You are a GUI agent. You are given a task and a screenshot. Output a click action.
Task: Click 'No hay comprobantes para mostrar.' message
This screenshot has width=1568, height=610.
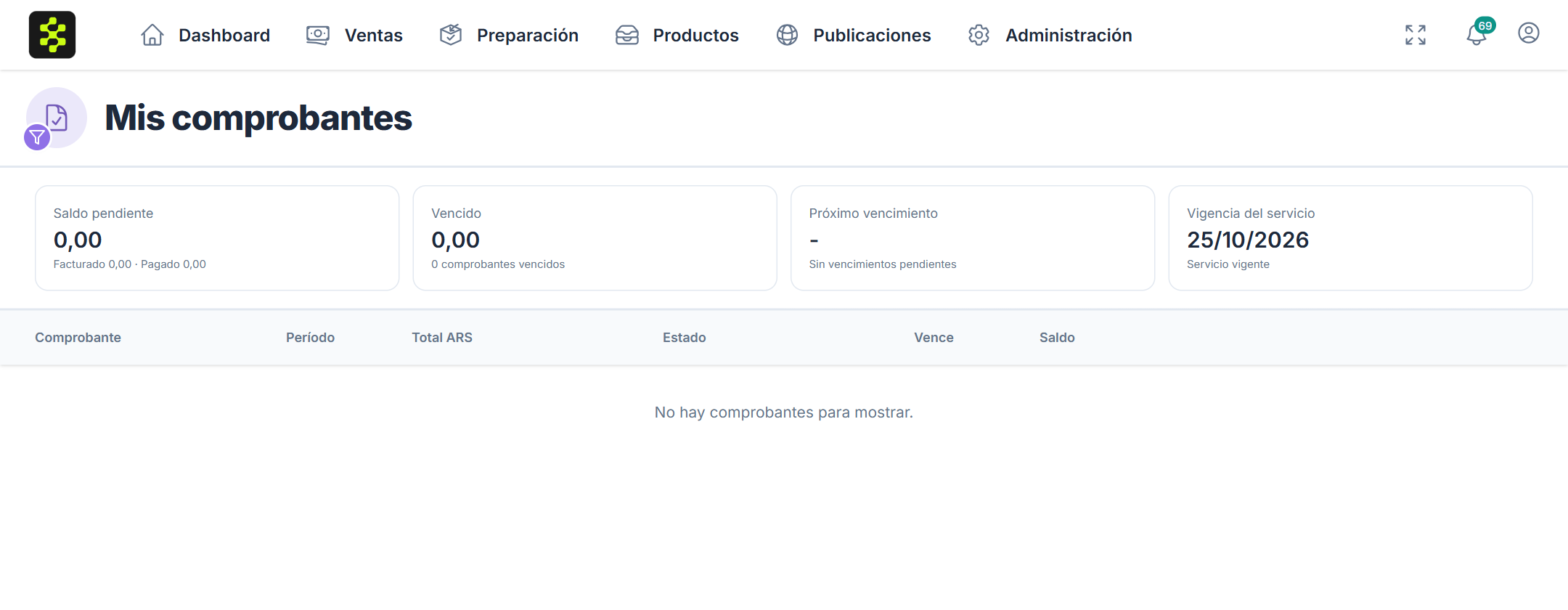click(x=784, y=412)
